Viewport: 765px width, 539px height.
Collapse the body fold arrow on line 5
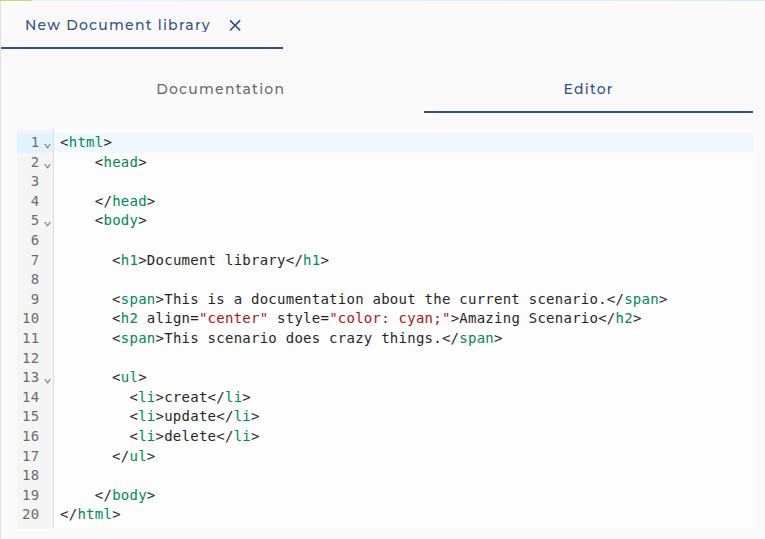(x=47, y=223)
